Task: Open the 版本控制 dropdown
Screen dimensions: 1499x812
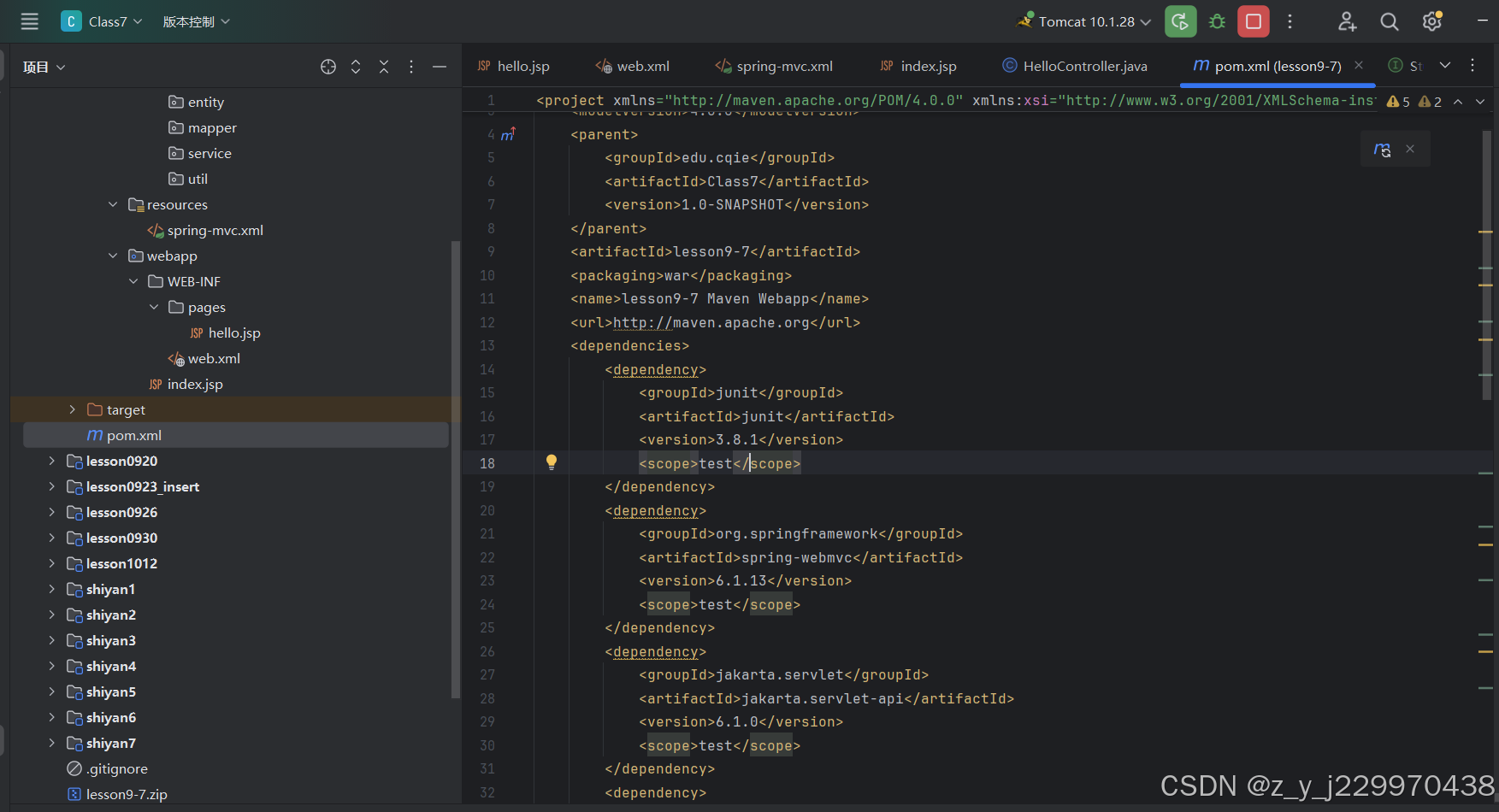Action: pyautogui.click(x=195, y=21)
